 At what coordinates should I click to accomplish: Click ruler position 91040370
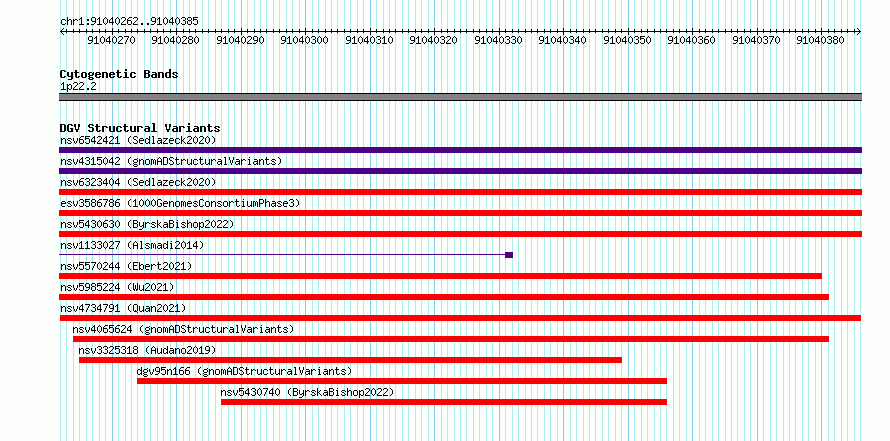coord(756,40)
